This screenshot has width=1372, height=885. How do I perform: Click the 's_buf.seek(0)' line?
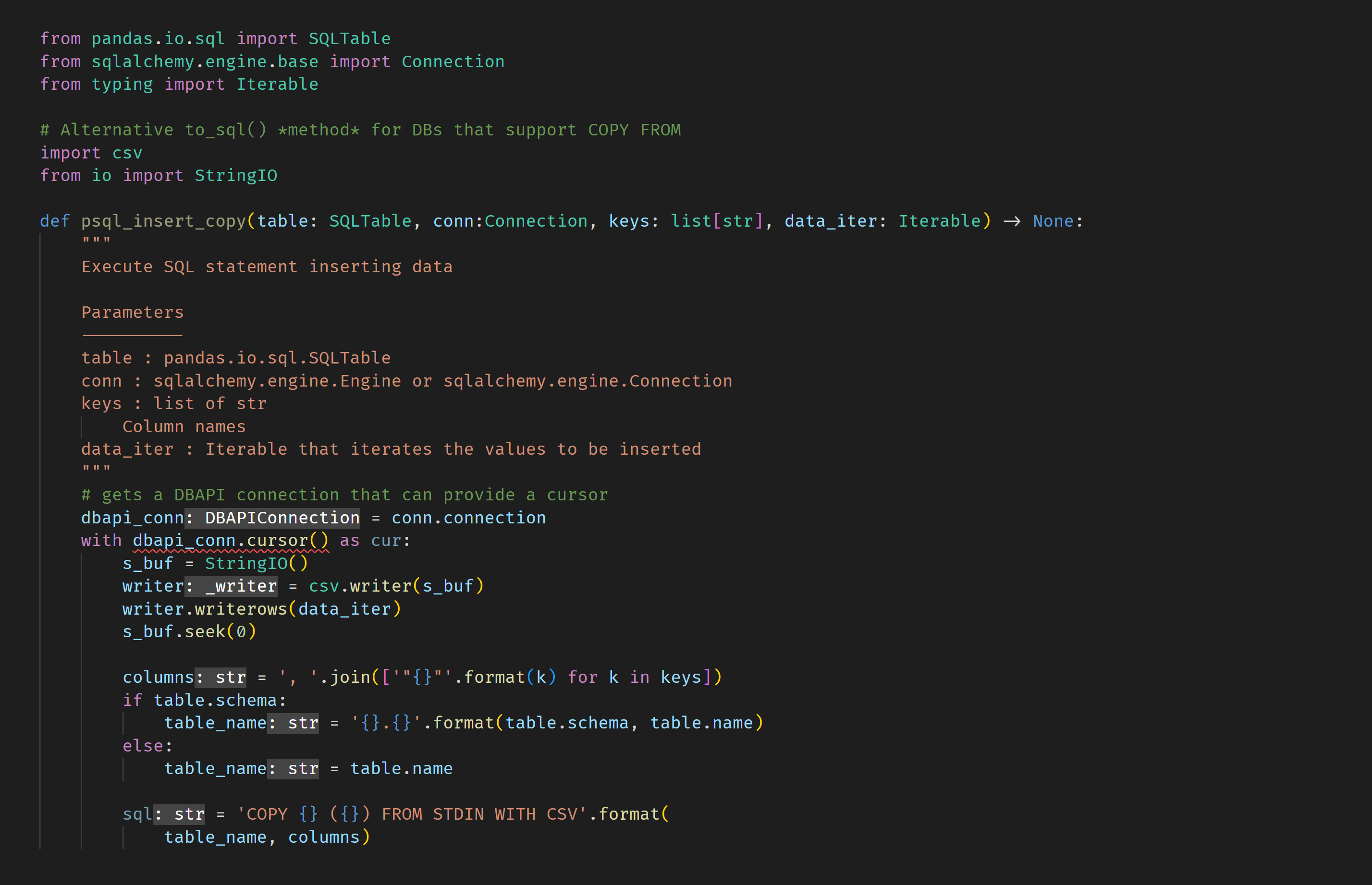coord(189,631)
